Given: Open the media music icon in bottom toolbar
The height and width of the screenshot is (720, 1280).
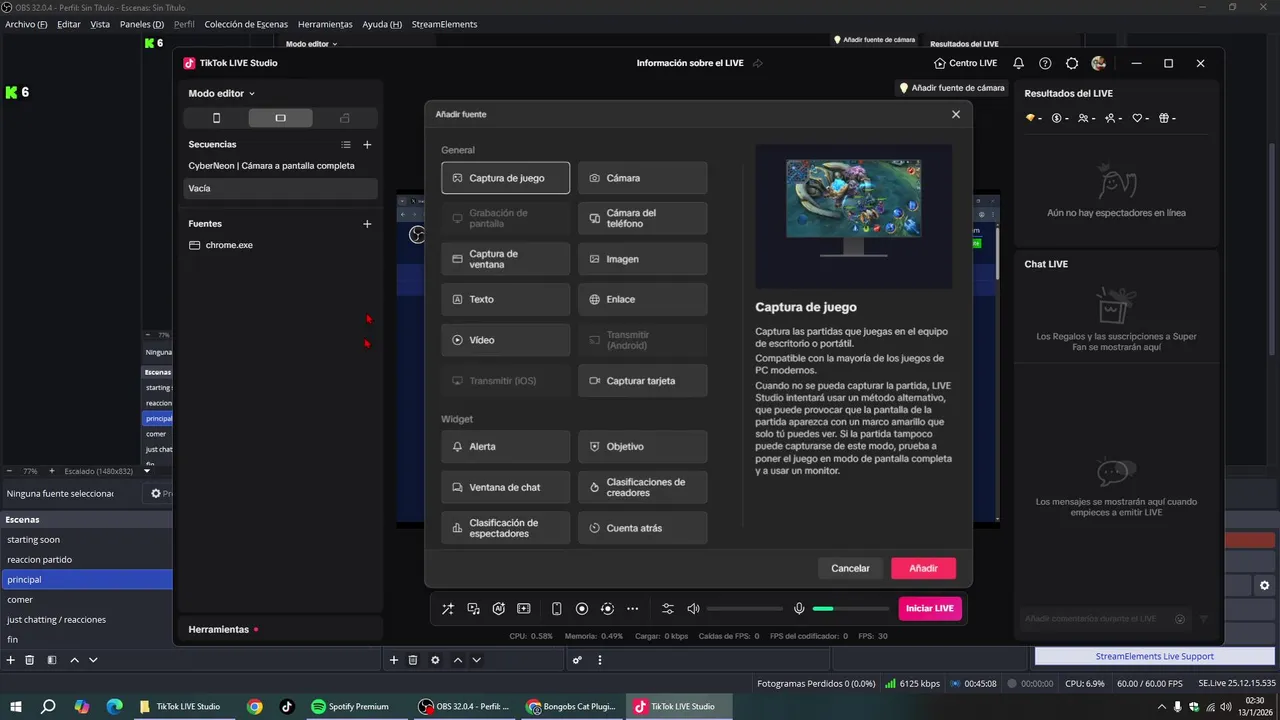Looking at the screenshot, I should (473, 608).
